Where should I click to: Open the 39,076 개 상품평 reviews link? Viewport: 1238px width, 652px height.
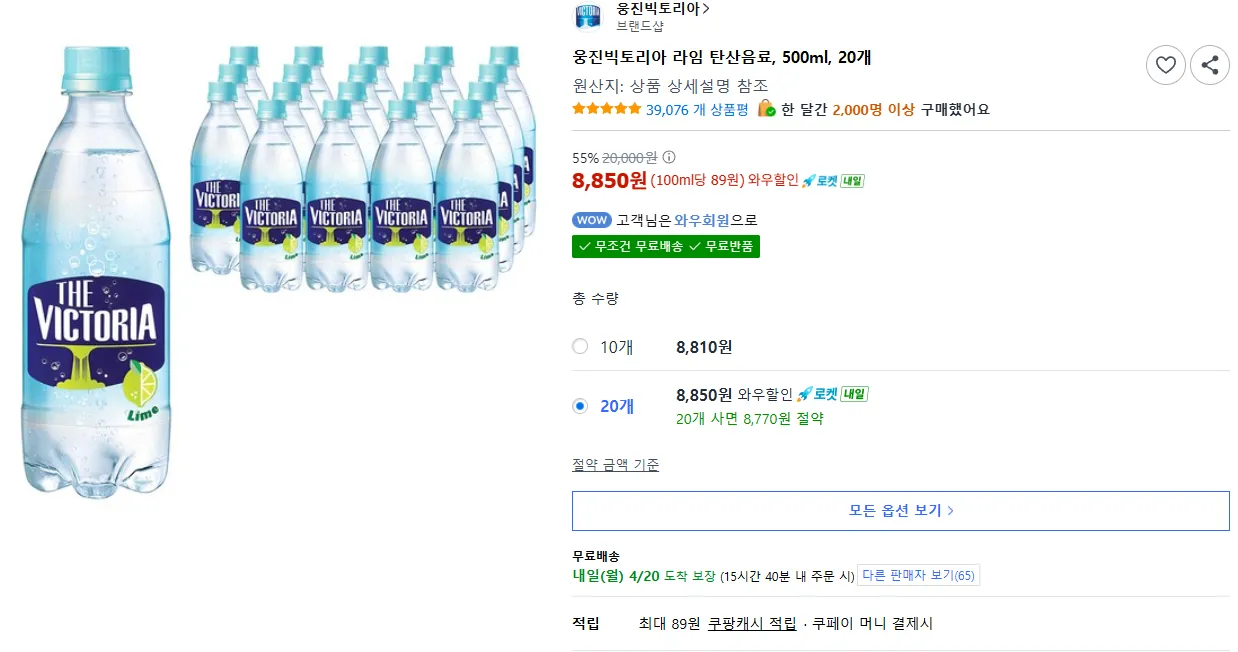click(697, 110)
